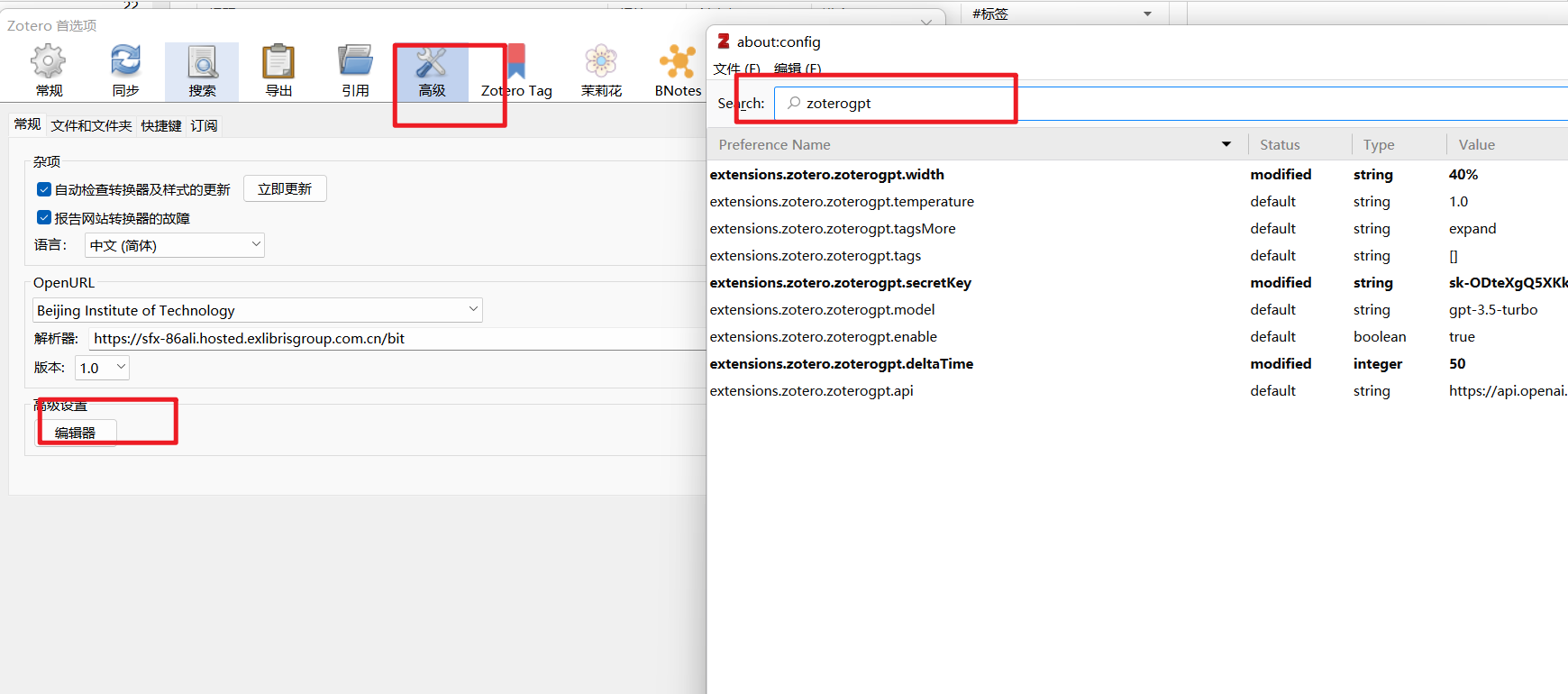The width and height of the screenshot is (1568, 694).
Task: Select the extensions.zotero.zoterogpt.model row
Action: pyautogui.click(x=1138, y=309)
